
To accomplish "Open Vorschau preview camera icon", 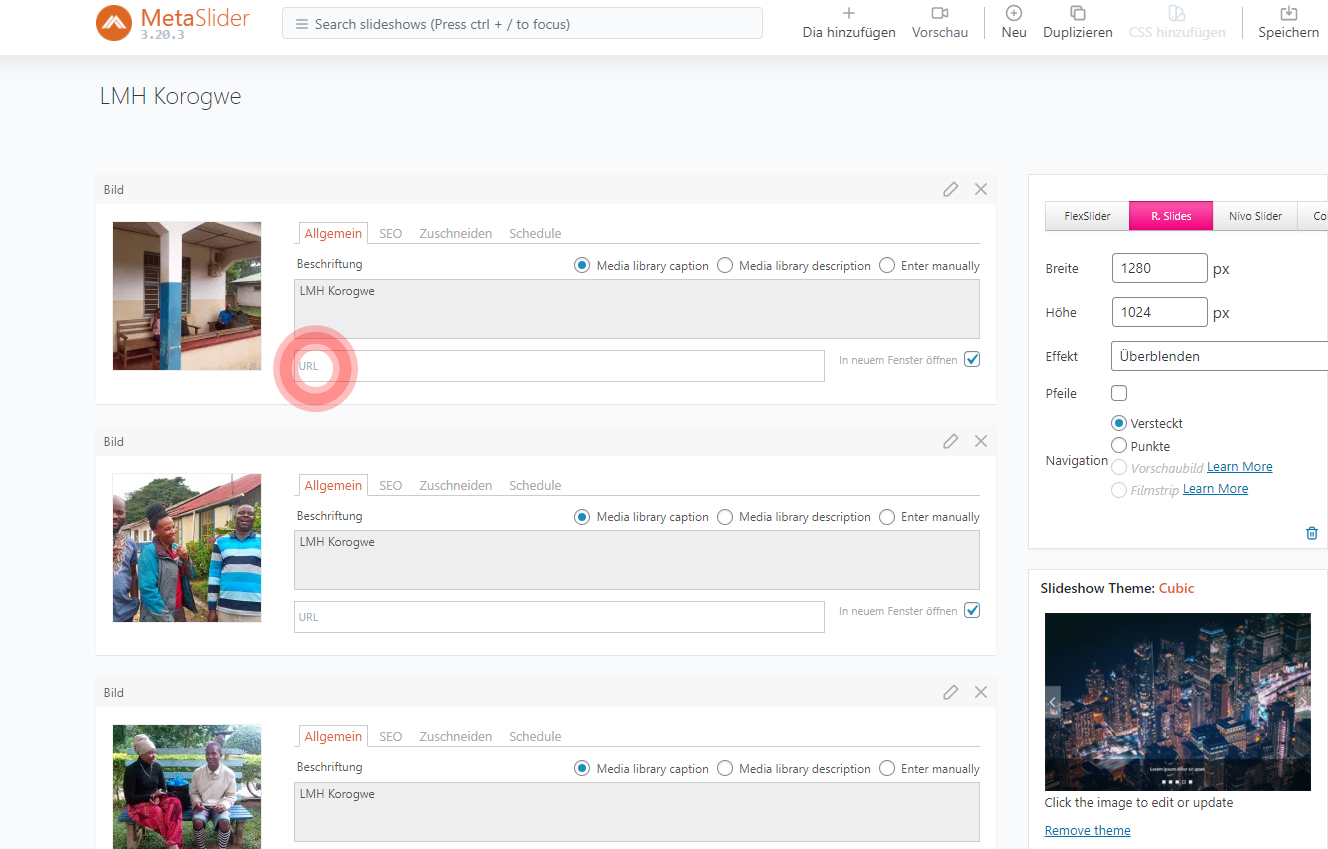I will coord(940,13).
